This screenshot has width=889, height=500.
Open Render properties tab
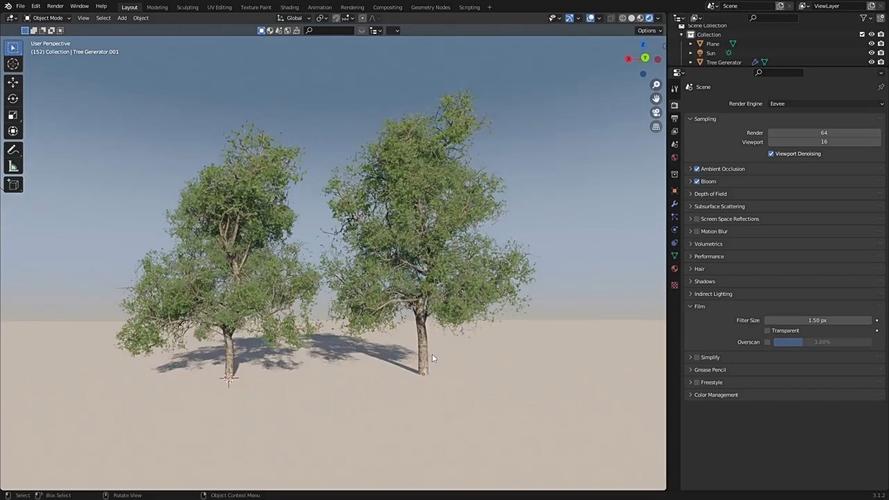pos(675,105)
